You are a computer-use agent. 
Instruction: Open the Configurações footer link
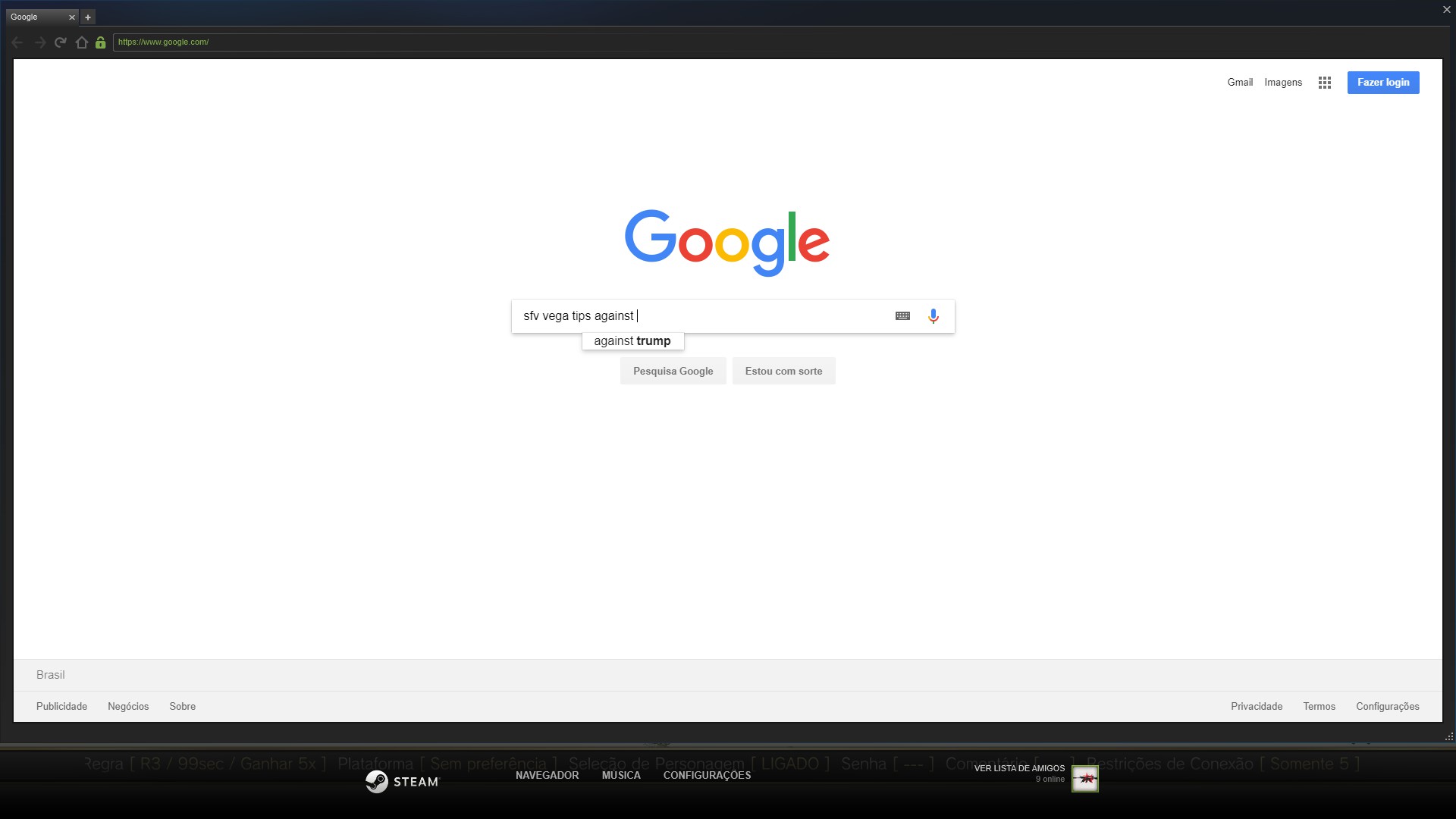coord(1387,706)
